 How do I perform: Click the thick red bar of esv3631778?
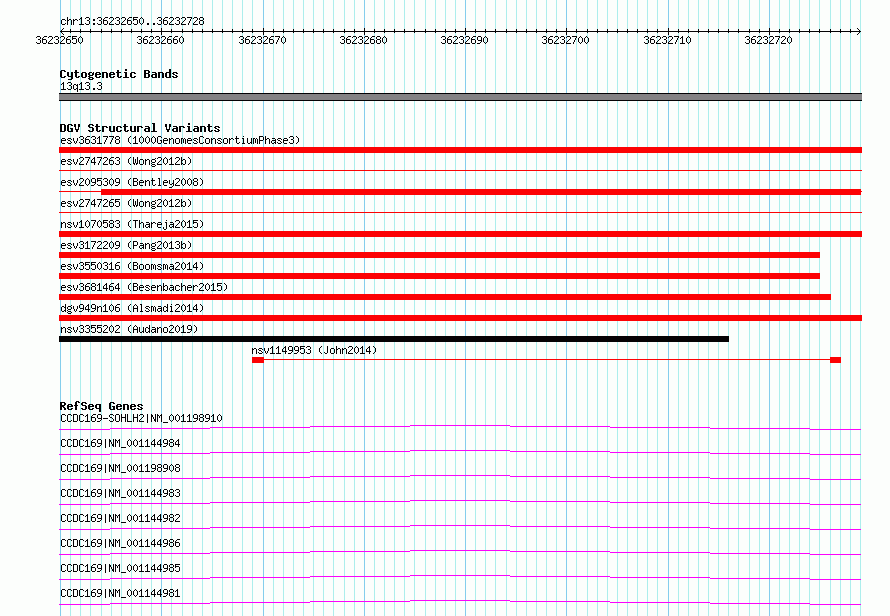[x=460, y=150]
